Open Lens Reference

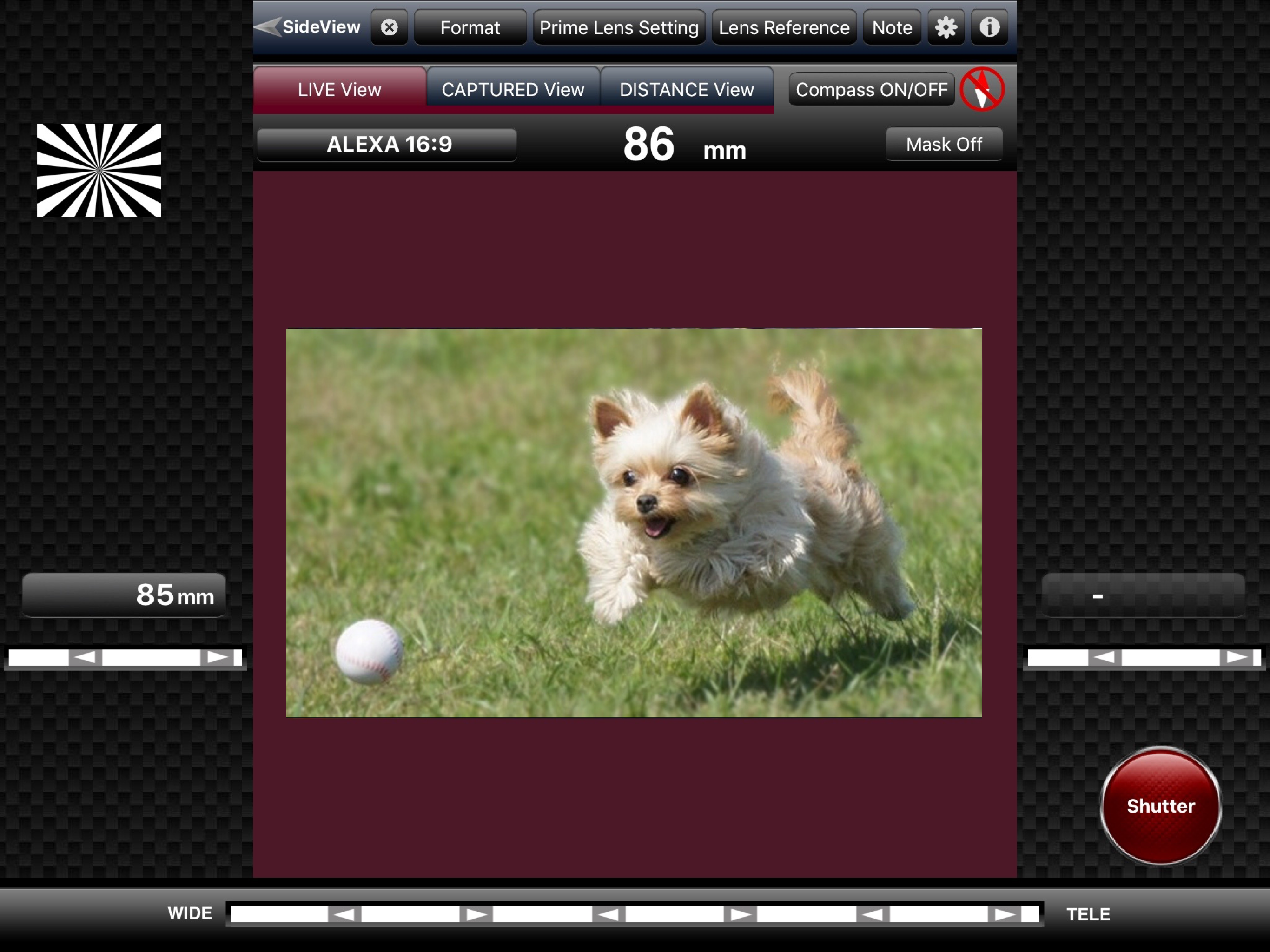pyautogui.click(x=783, y=27)
